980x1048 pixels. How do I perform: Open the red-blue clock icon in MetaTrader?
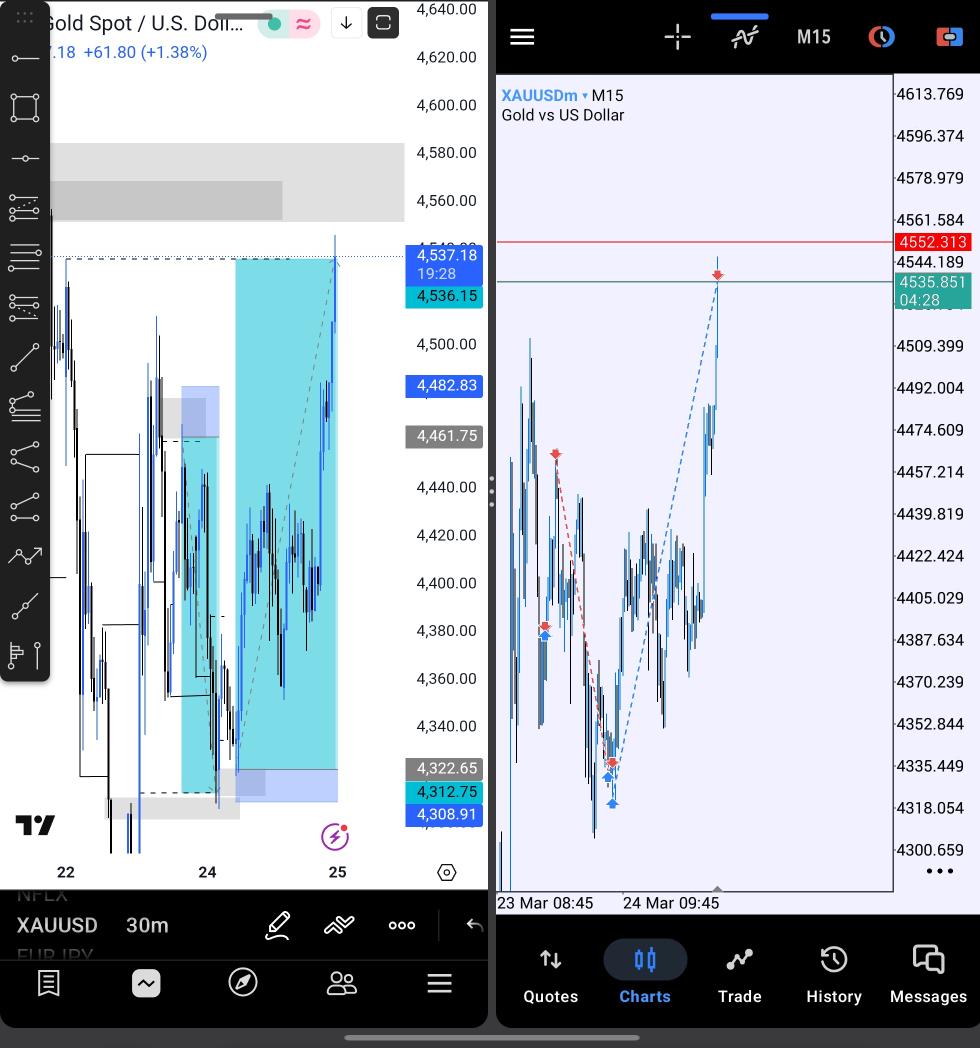coord(881,37)
